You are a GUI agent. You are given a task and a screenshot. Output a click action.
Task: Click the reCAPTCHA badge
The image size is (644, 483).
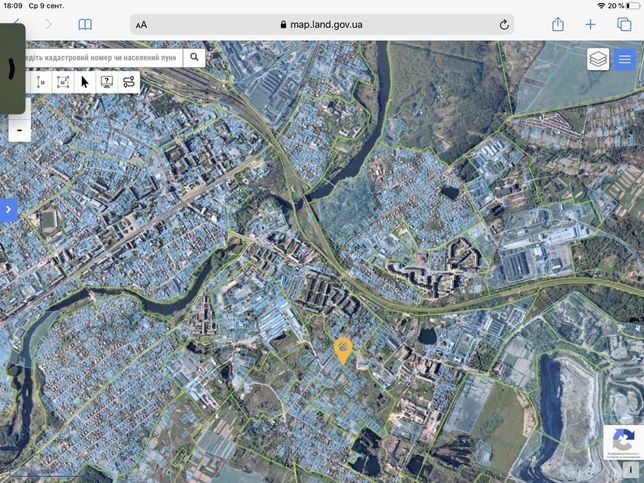623,442
